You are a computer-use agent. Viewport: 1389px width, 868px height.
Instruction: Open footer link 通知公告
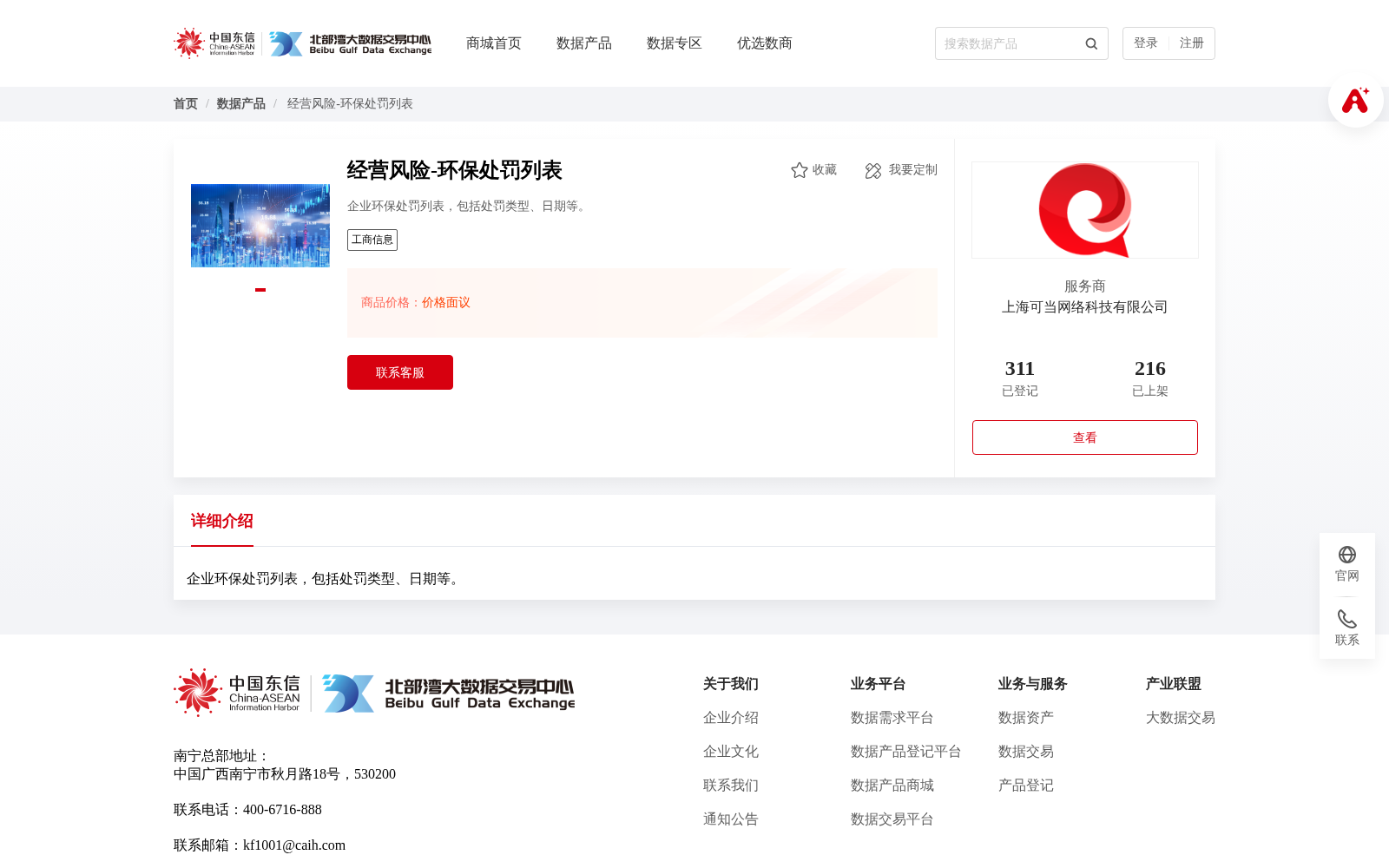(x=731, y=819)
